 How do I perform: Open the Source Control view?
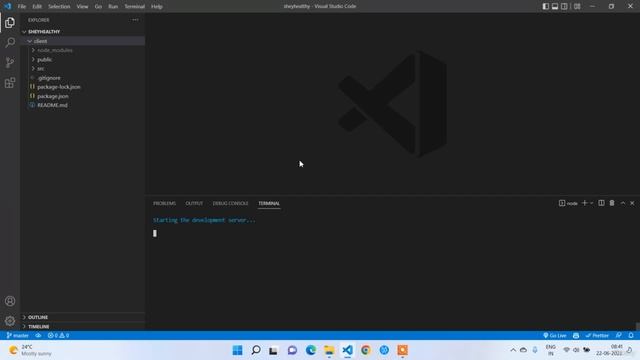tap(10, 62)
